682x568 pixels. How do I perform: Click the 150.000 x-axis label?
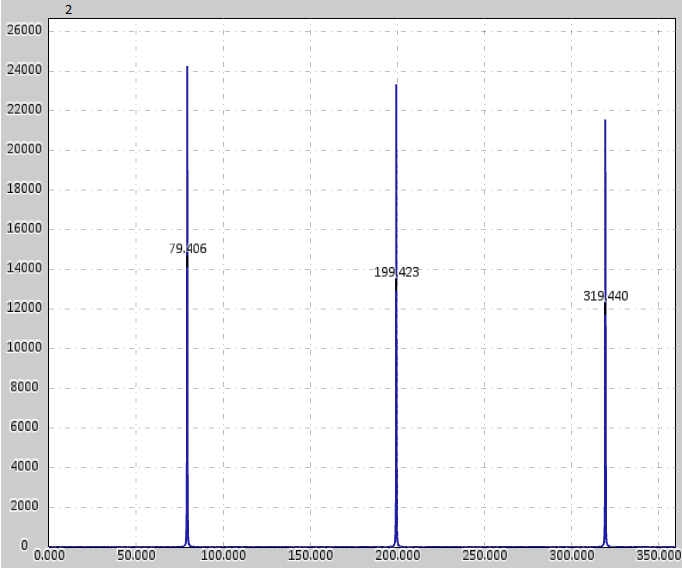309,553
